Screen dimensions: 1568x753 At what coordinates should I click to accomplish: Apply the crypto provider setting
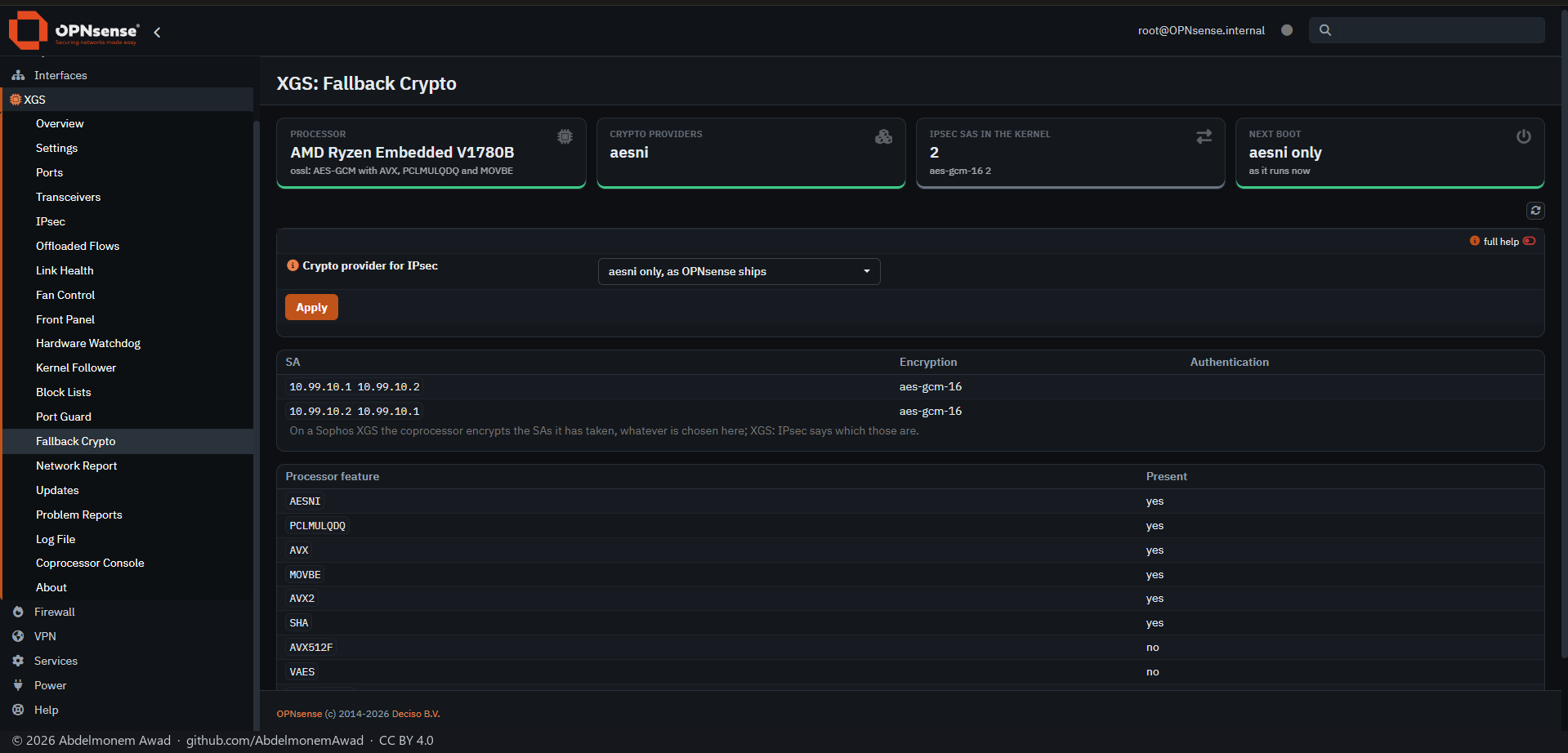(311, 307)
